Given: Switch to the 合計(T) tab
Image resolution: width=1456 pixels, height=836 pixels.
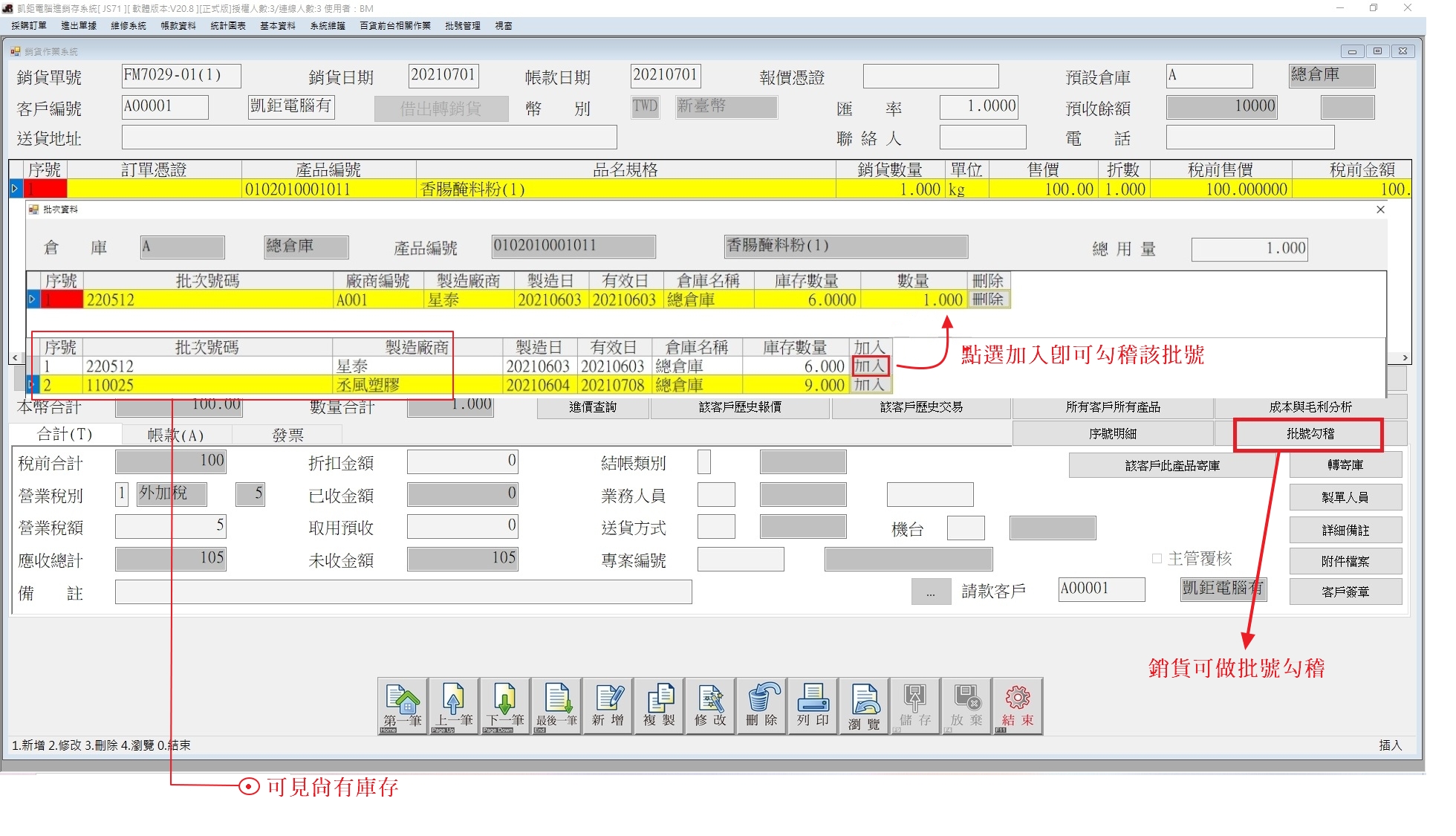Looking at the screenshot, I should pyautogui.click(x=65, y=434).
